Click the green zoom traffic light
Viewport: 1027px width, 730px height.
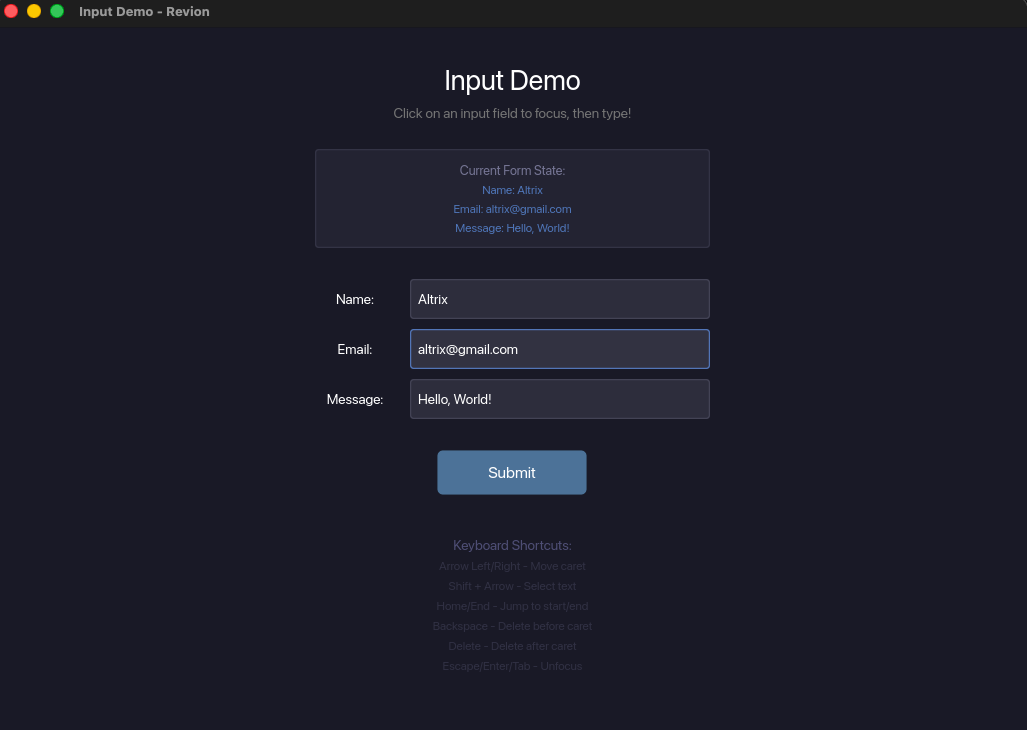56,11
